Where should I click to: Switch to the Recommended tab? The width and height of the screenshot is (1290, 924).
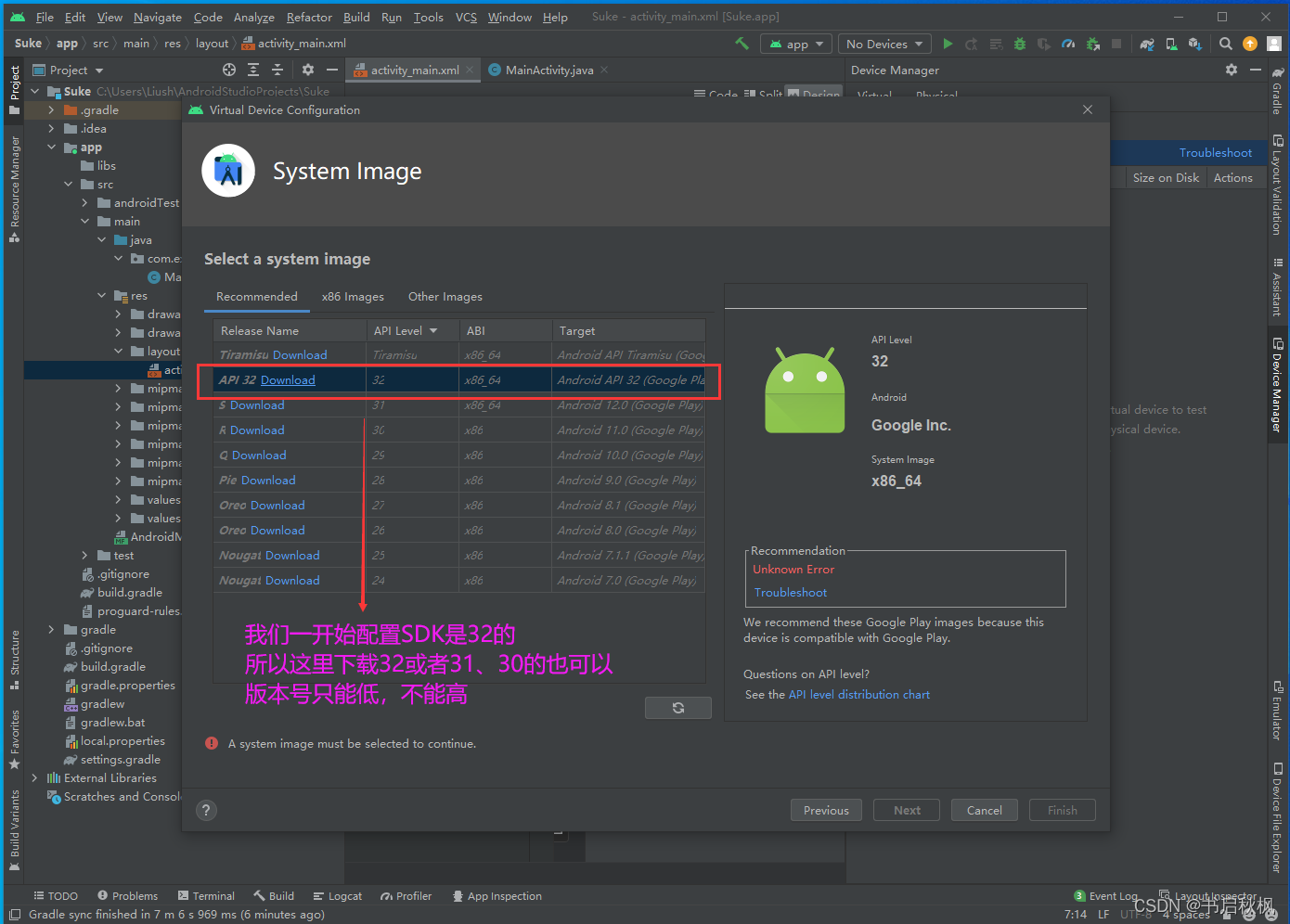[257, 297]
